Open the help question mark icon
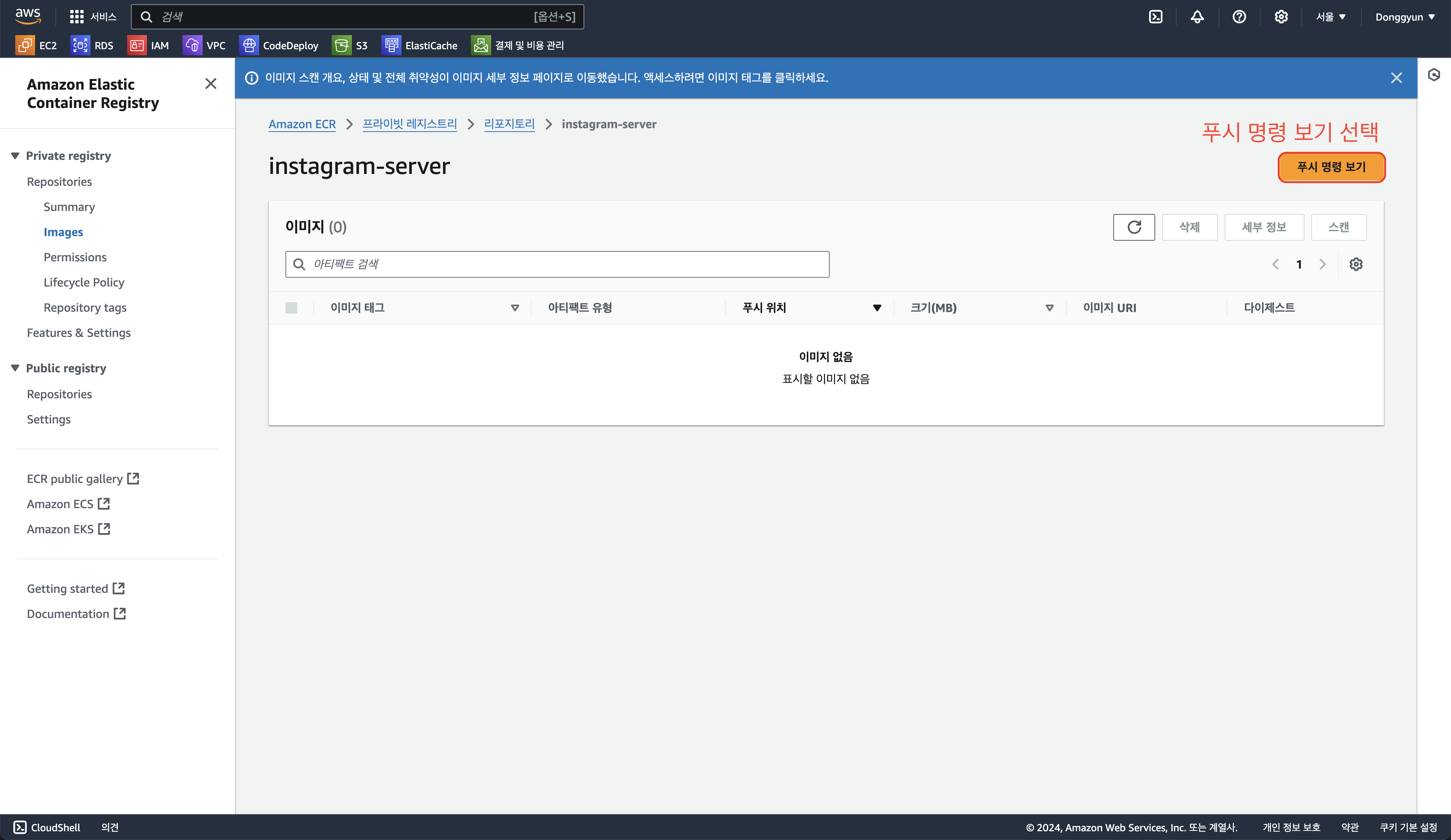This screenshot has width=1451, height=840. pos(1239,17)
